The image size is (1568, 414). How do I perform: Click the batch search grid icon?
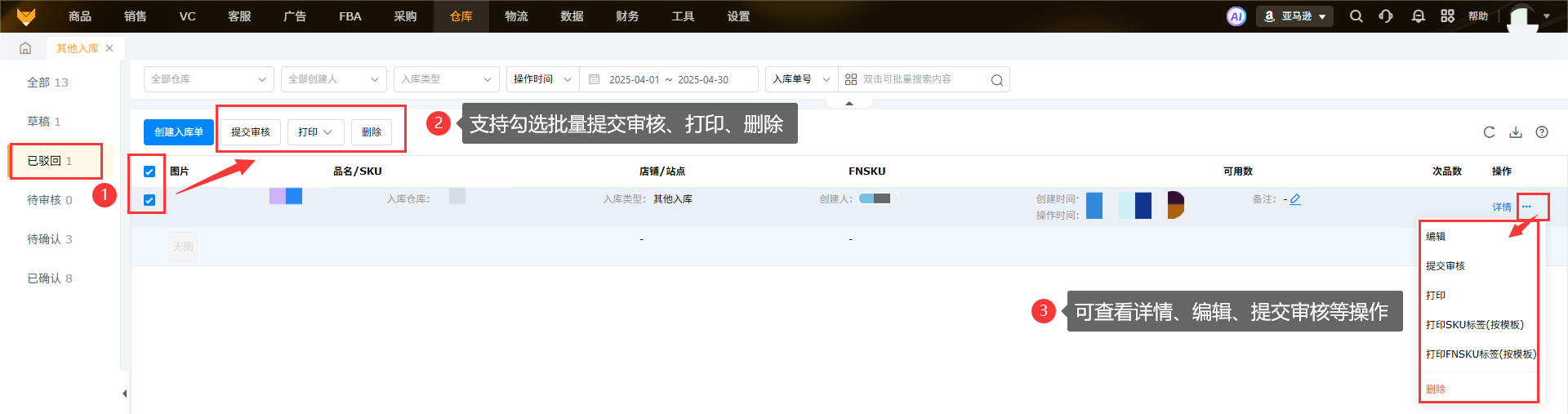tap(851, 79)
